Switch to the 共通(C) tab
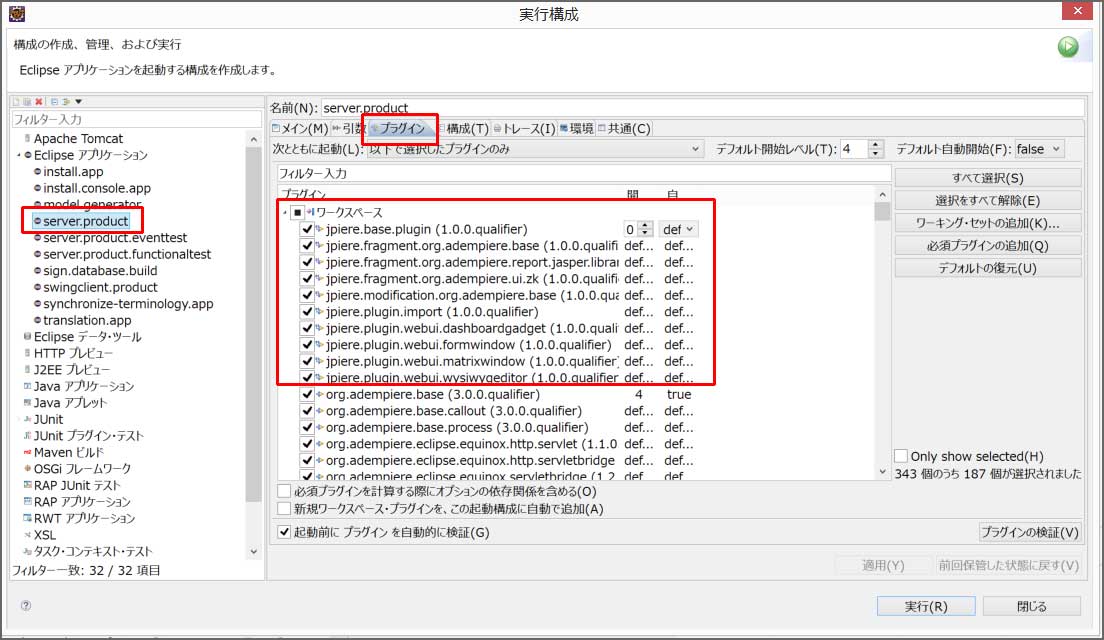 624,129
